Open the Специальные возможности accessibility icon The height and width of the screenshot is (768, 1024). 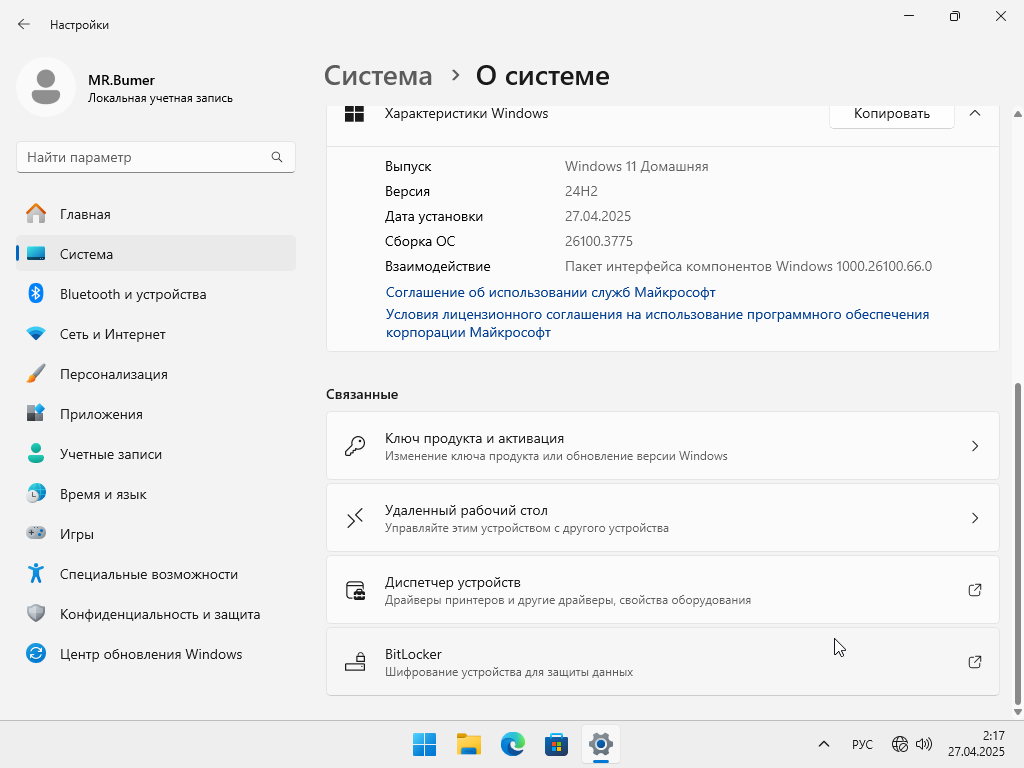(36, 574)
